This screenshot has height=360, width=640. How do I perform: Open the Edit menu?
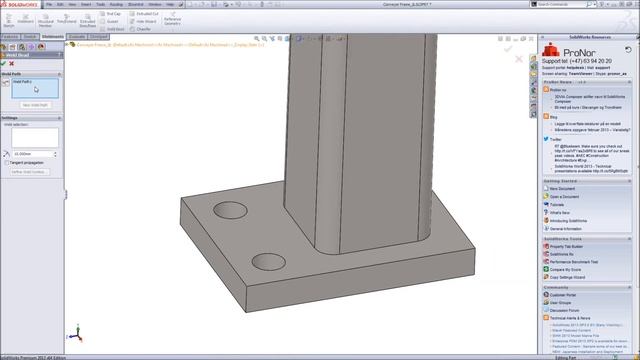60,4
